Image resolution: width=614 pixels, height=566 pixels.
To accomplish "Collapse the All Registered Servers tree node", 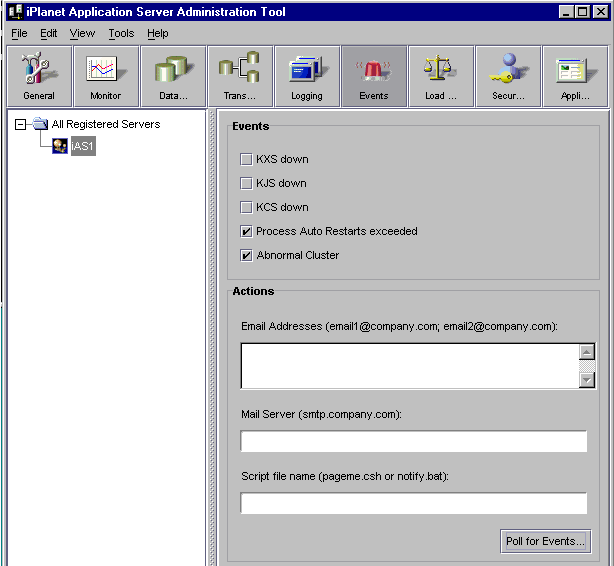I will (x=20, y=125).
